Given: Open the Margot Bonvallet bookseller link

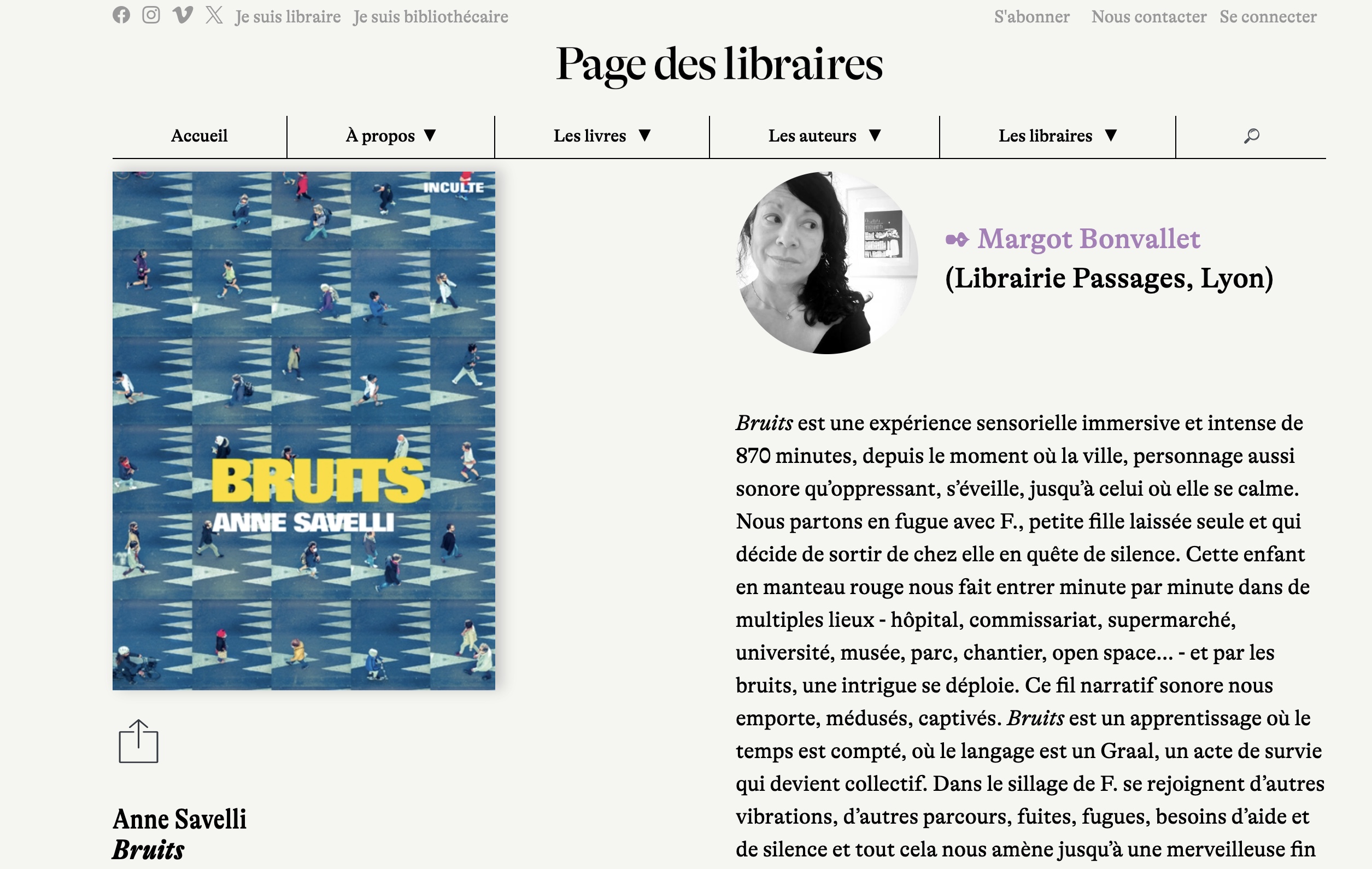Looking at the screenshot, I should point(1088,239).
